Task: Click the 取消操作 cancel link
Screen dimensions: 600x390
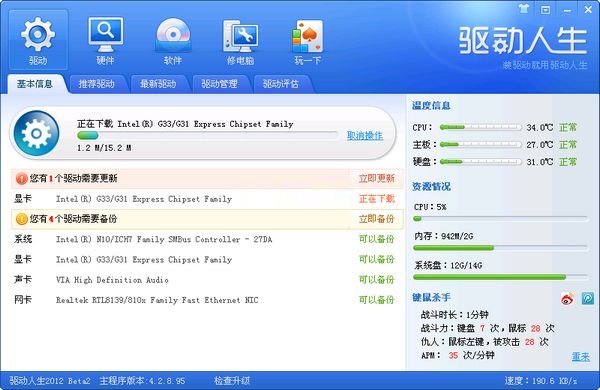Action: click(x=365, y=135)
